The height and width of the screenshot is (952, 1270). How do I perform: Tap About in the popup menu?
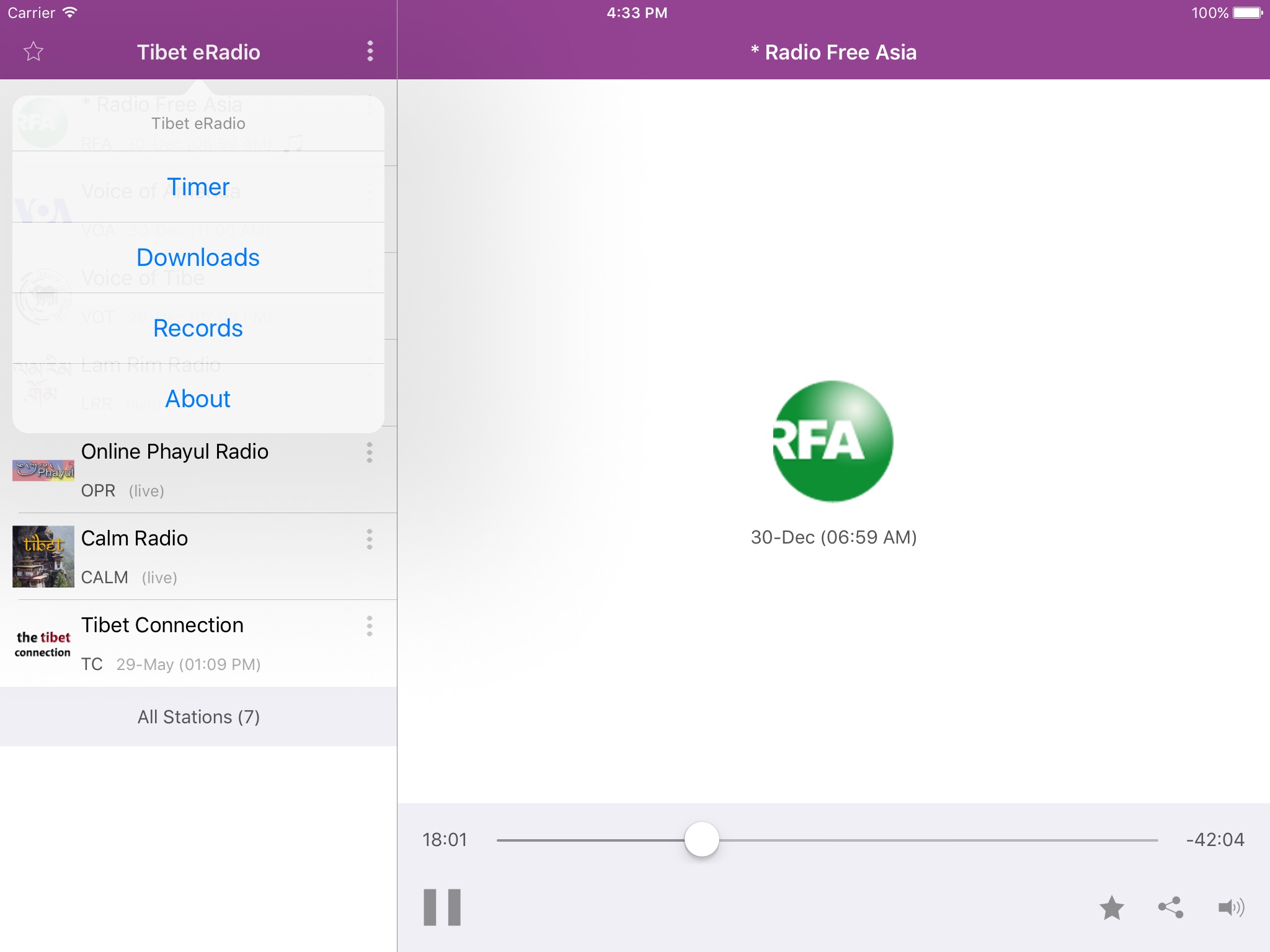(x=198, y=399)
